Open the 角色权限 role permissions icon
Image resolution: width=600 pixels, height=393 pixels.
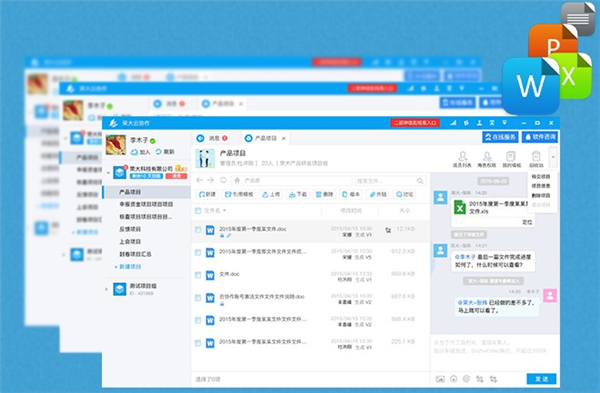pos(487,159)
